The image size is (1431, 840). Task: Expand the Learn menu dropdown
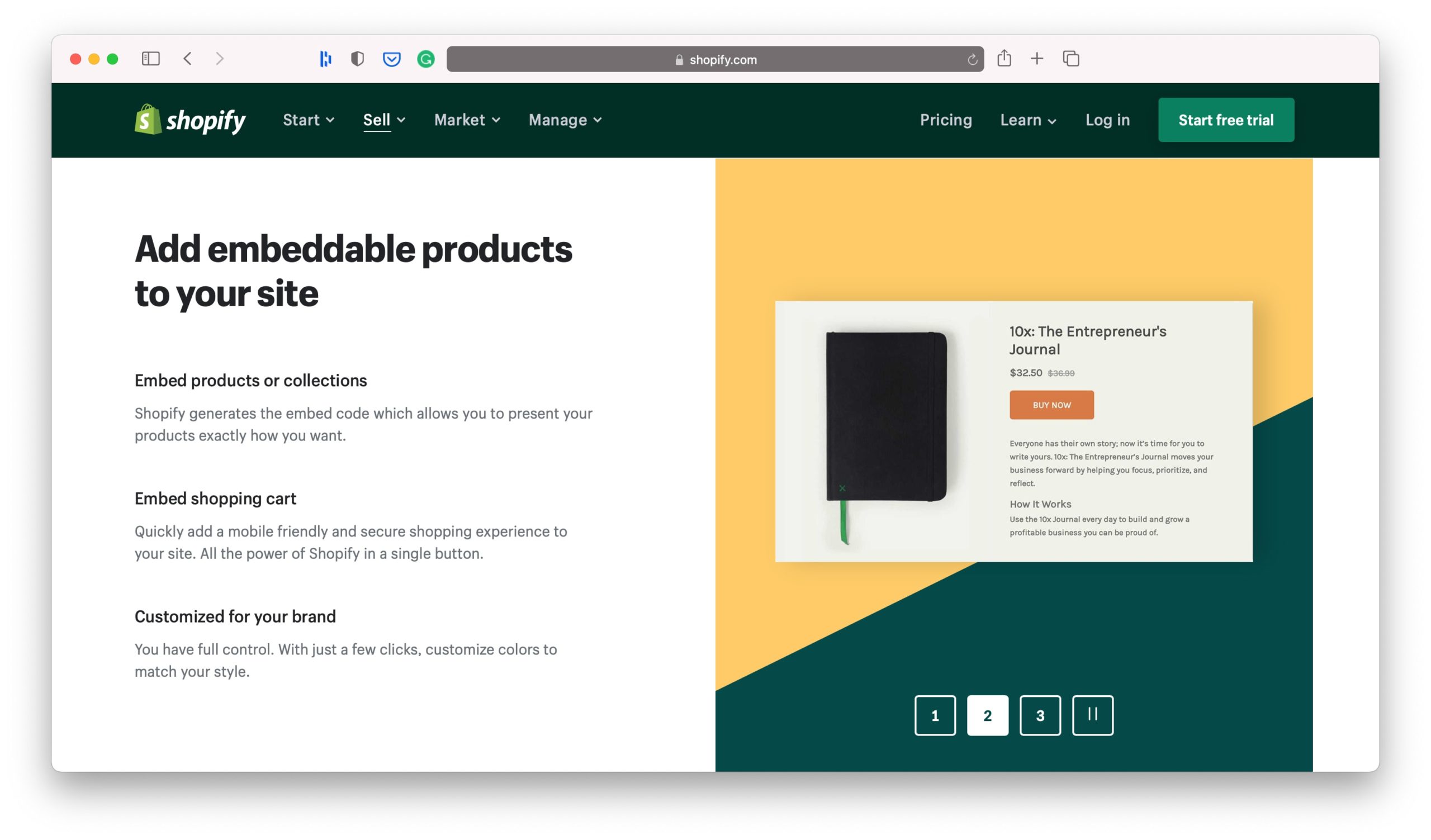pyautogui.click(x=1029, y=120)
